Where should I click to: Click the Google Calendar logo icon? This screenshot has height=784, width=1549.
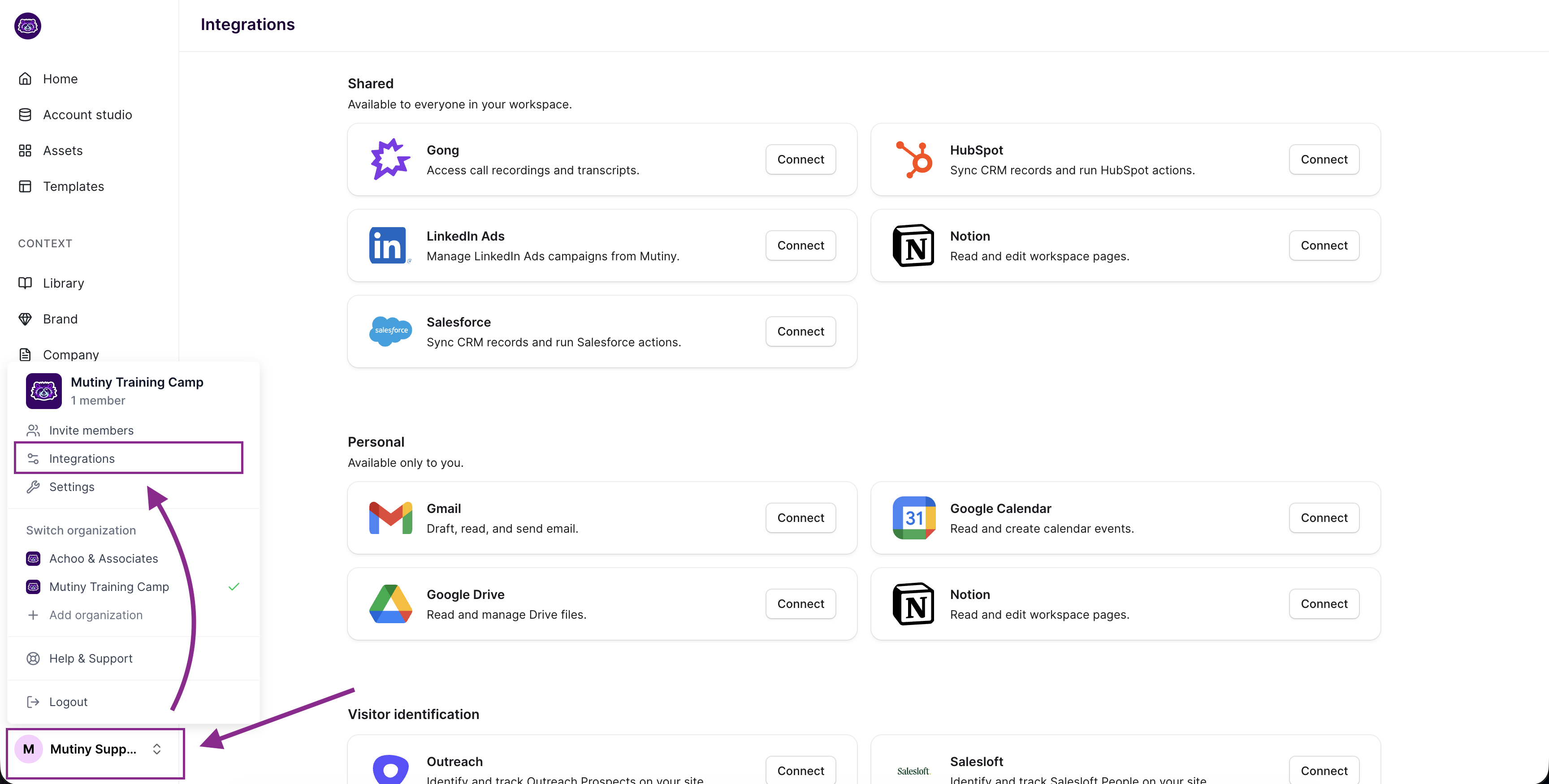coord(914,517)
